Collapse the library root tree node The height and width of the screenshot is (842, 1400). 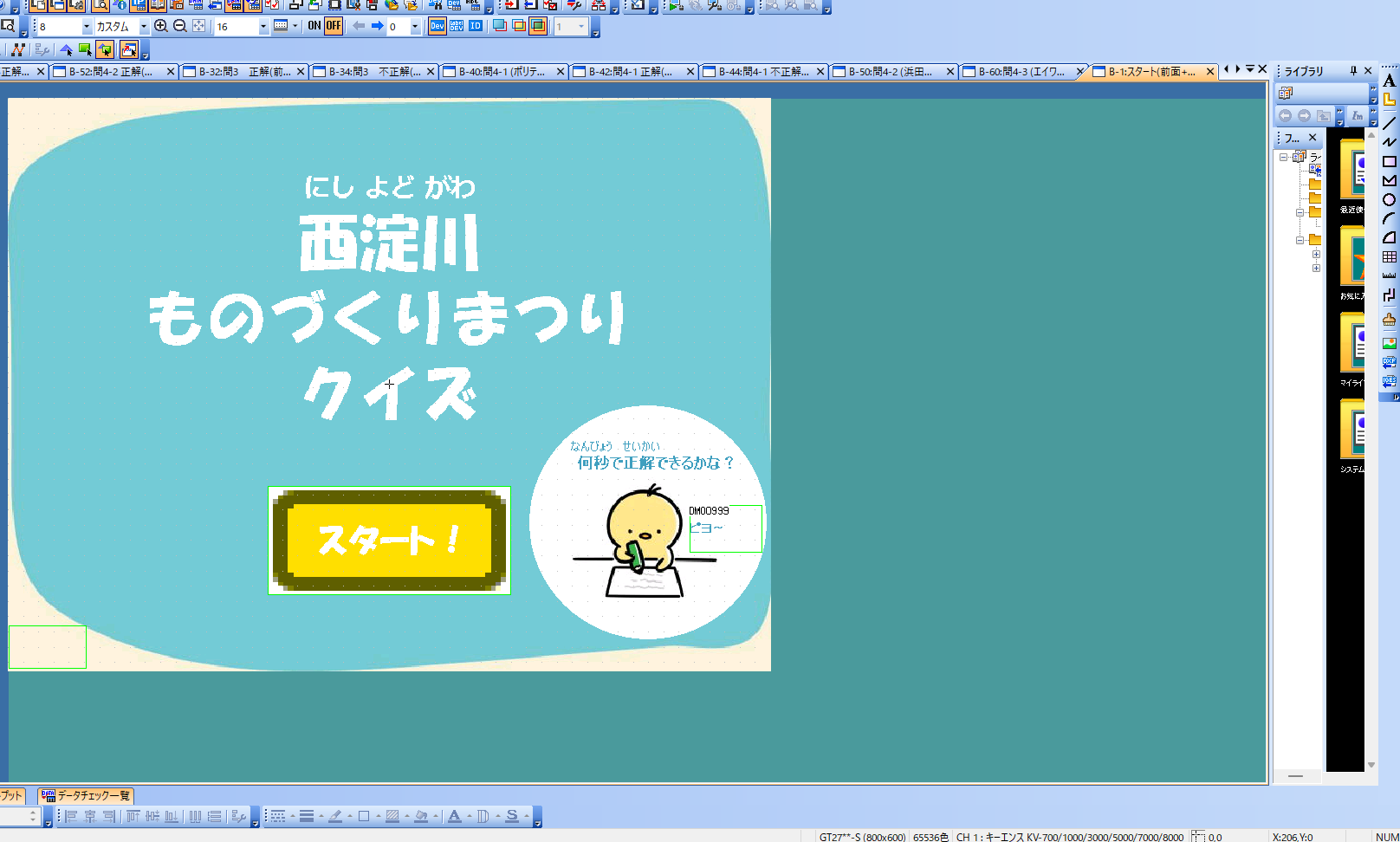tap(1283, 157)
